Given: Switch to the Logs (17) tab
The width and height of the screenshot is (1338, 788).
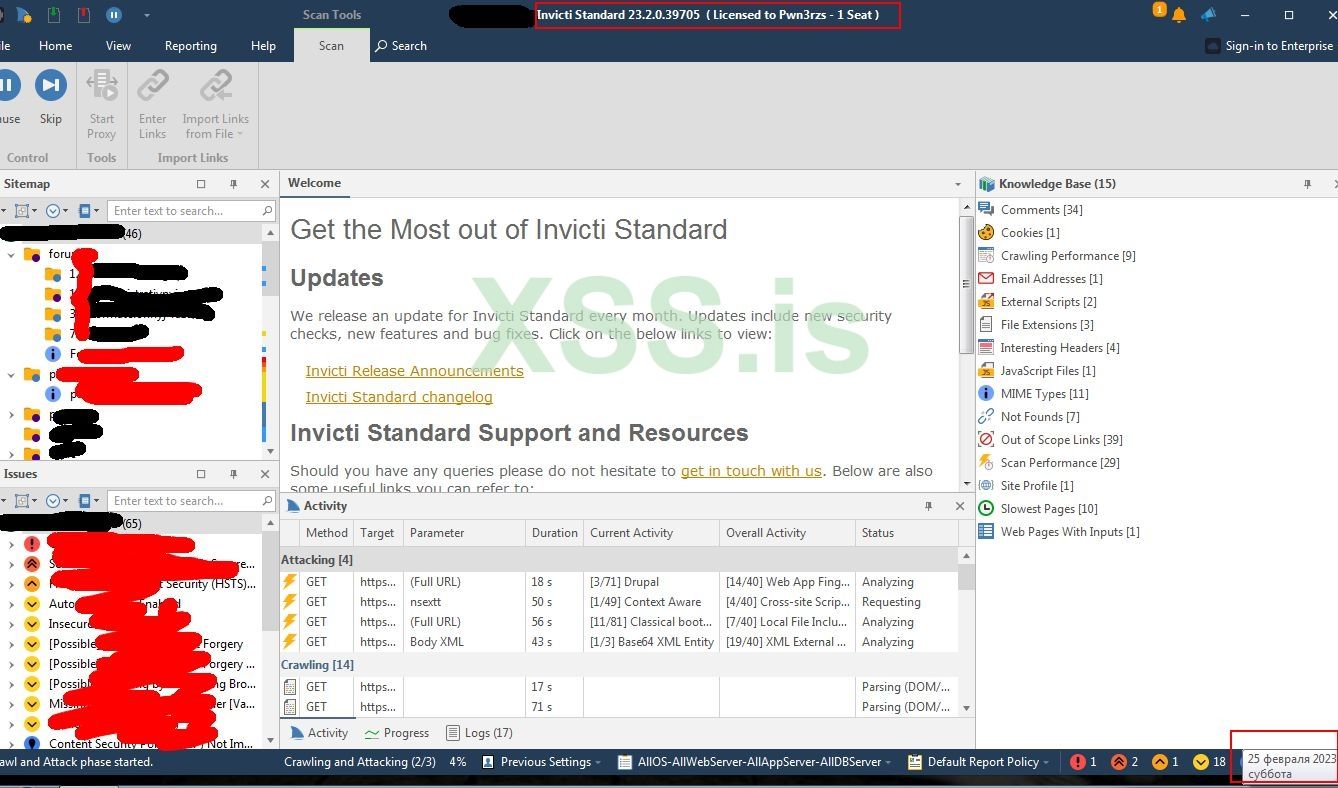Looking at the screenshot, I should tap(479, 733).
